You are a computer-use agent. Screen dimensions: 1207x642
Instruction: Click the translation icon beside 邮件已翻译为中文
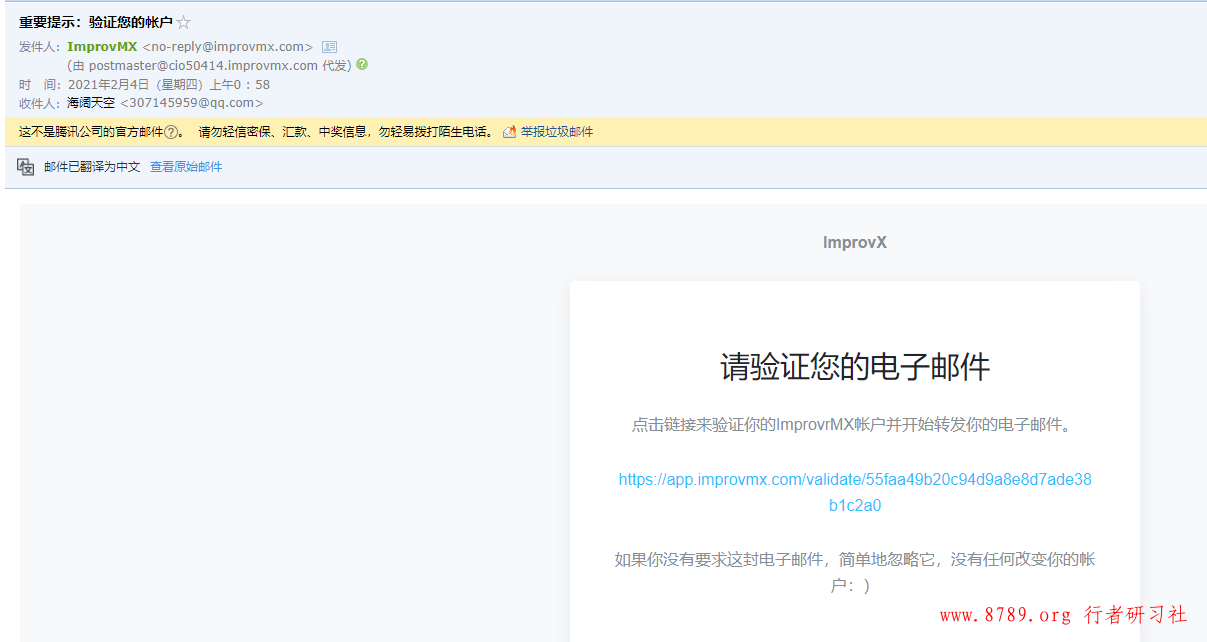tap(26, 167)
